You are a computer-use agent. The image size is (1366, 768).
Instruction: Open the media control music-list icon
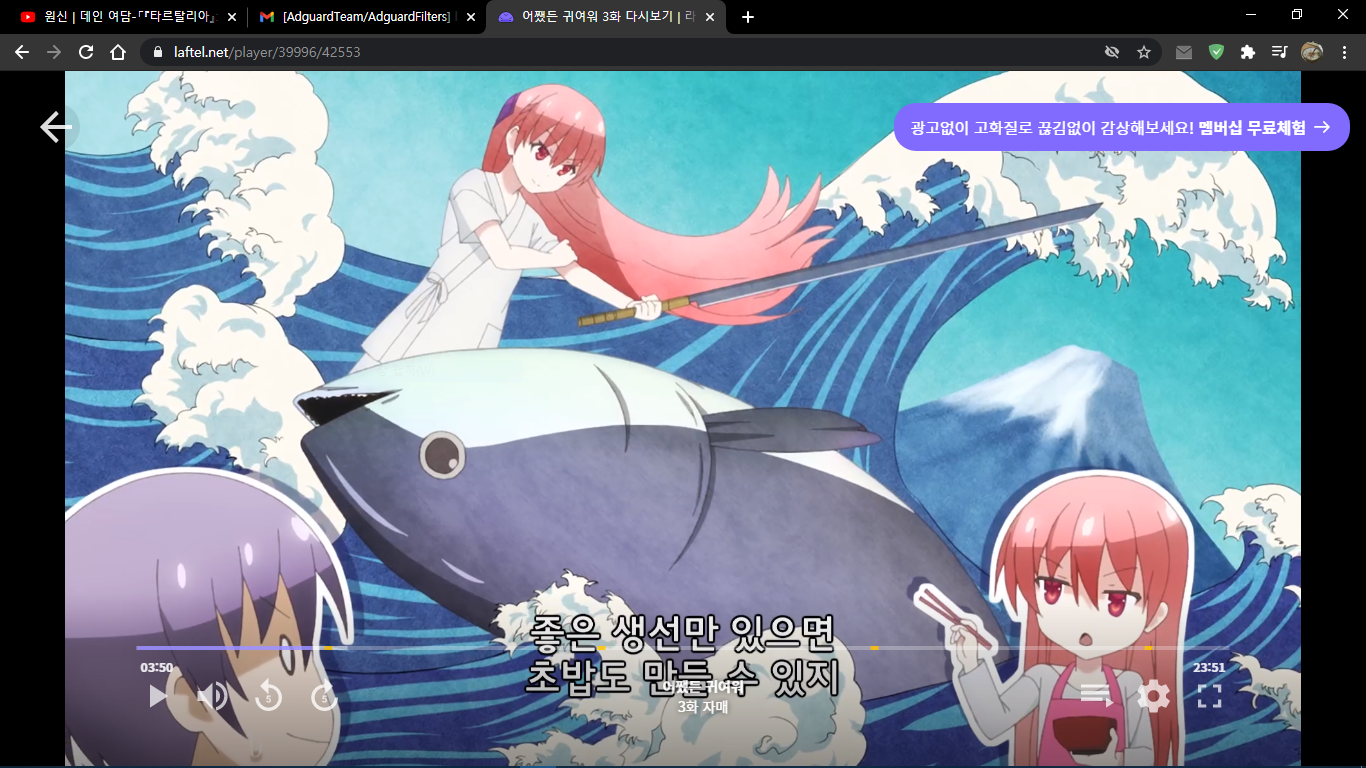coord(1280,52)
